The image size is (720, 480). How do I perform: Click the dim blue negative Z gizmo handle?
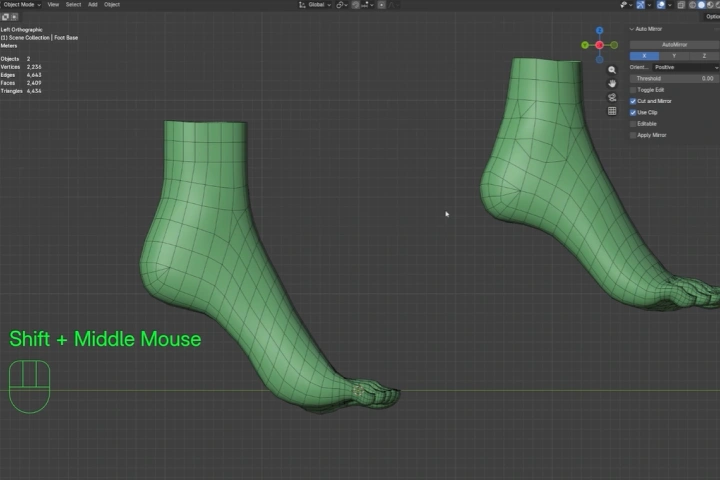pos(600,60)
